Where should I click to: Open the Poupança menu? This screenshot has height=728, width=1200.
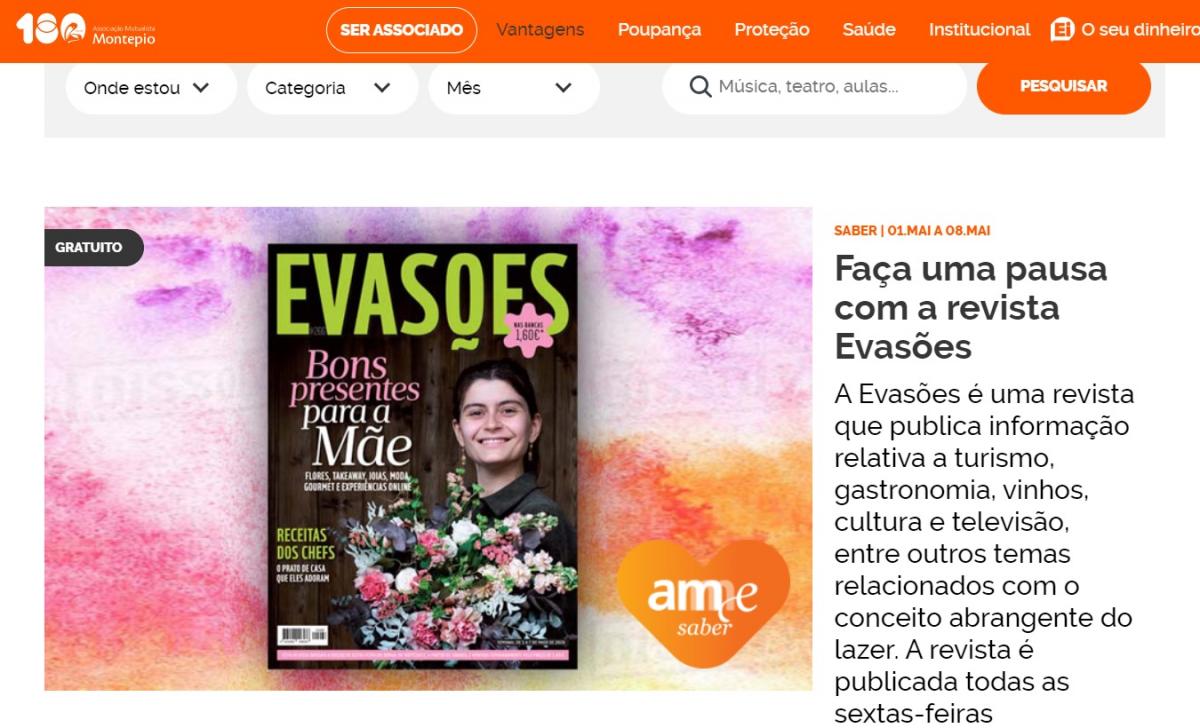tap(659, 30)
